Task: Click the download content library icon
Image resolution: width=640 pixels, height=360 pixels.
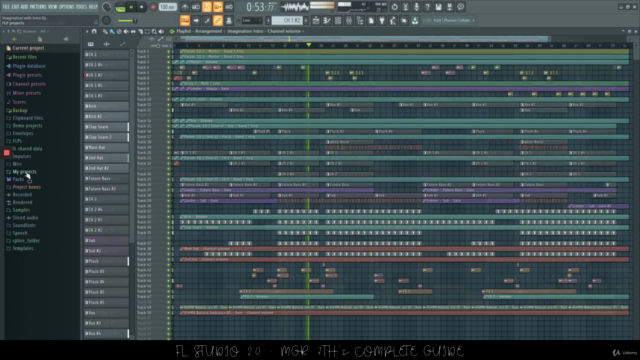Action: point(415,20)
